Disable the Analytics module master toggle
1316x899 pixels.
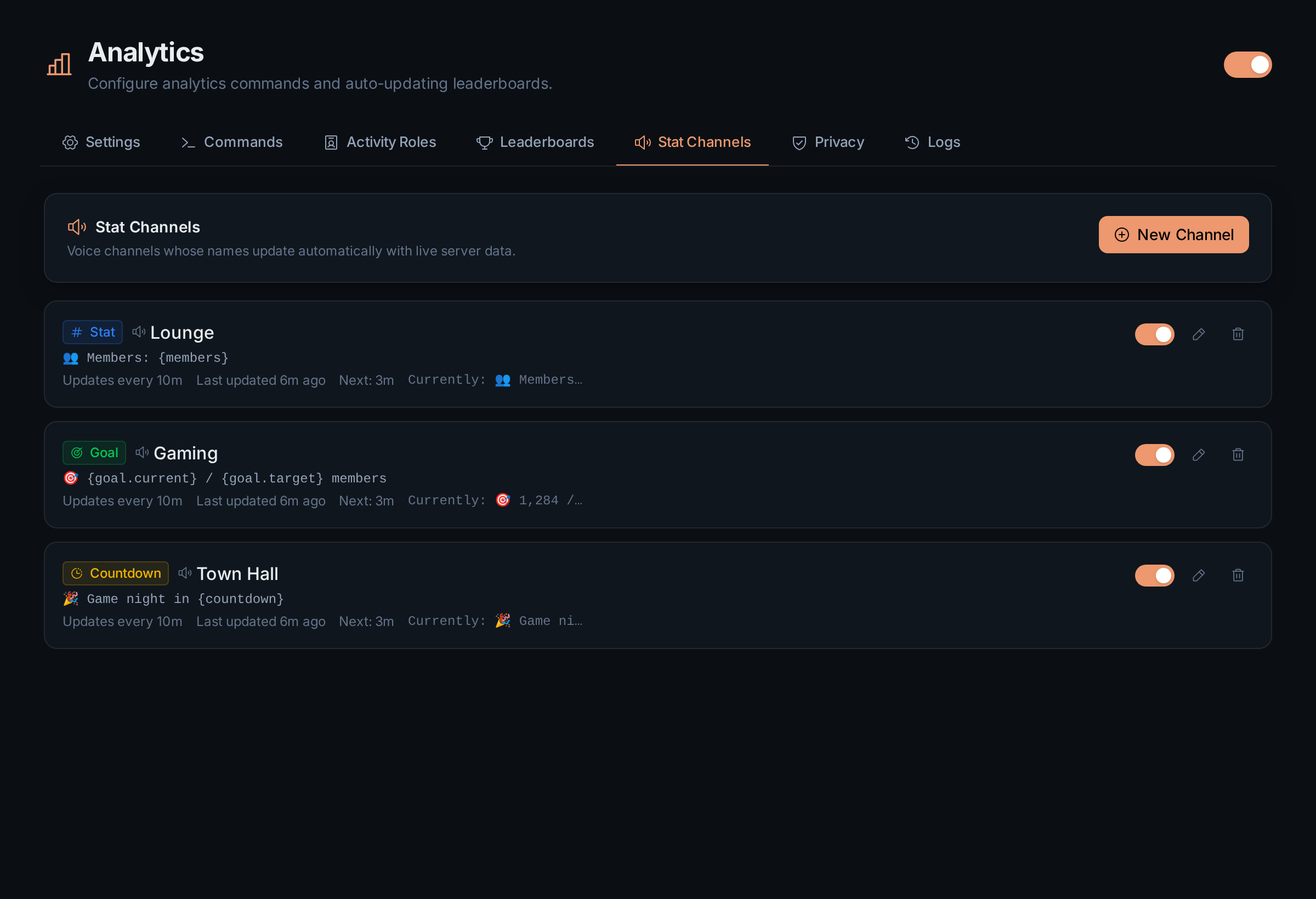(1247, 65)
